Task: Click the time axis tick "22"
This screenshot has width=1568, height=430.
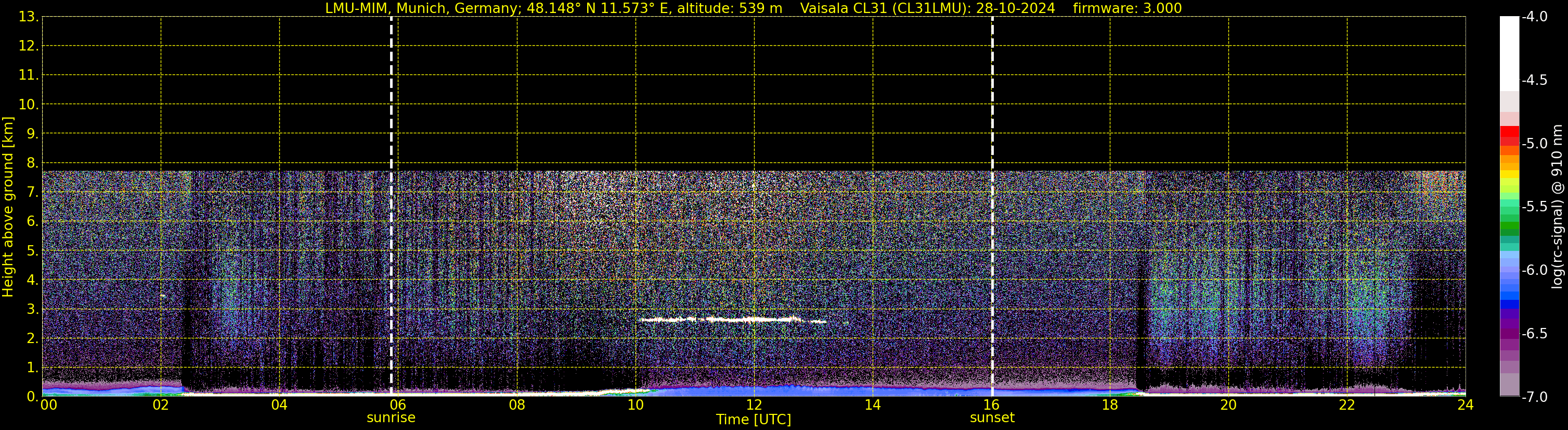Action: pos(1347,405)
